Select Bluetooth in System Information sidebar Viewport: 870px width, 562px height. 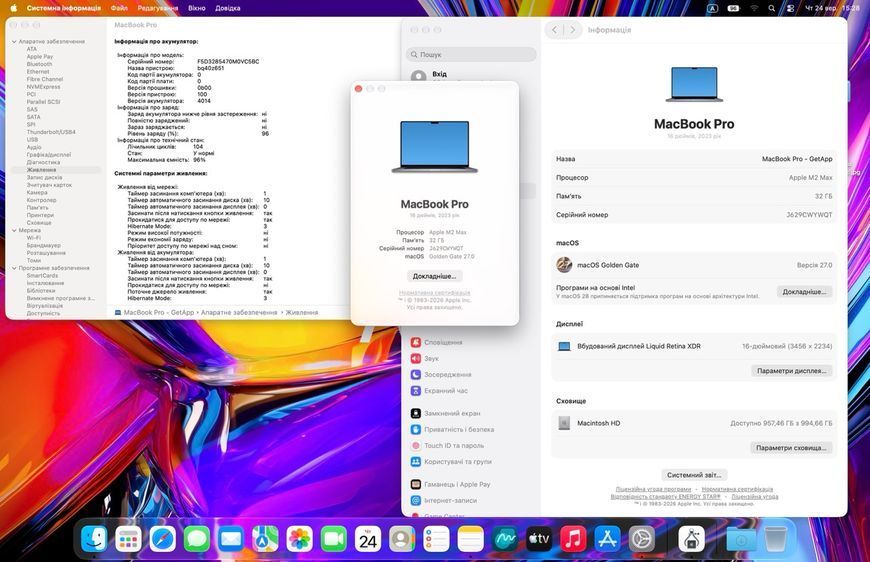(x=39, y=64)
